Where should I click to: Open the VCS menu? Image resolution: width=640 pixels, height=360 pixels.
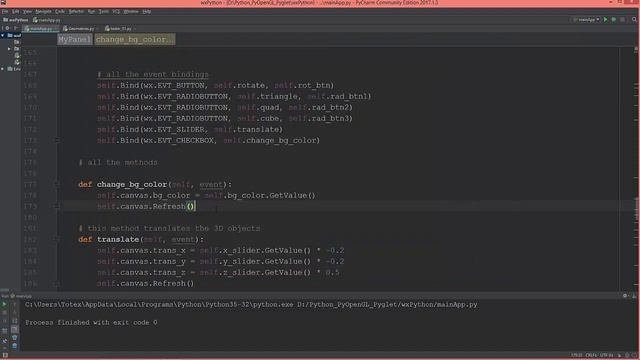pos(116,11)
